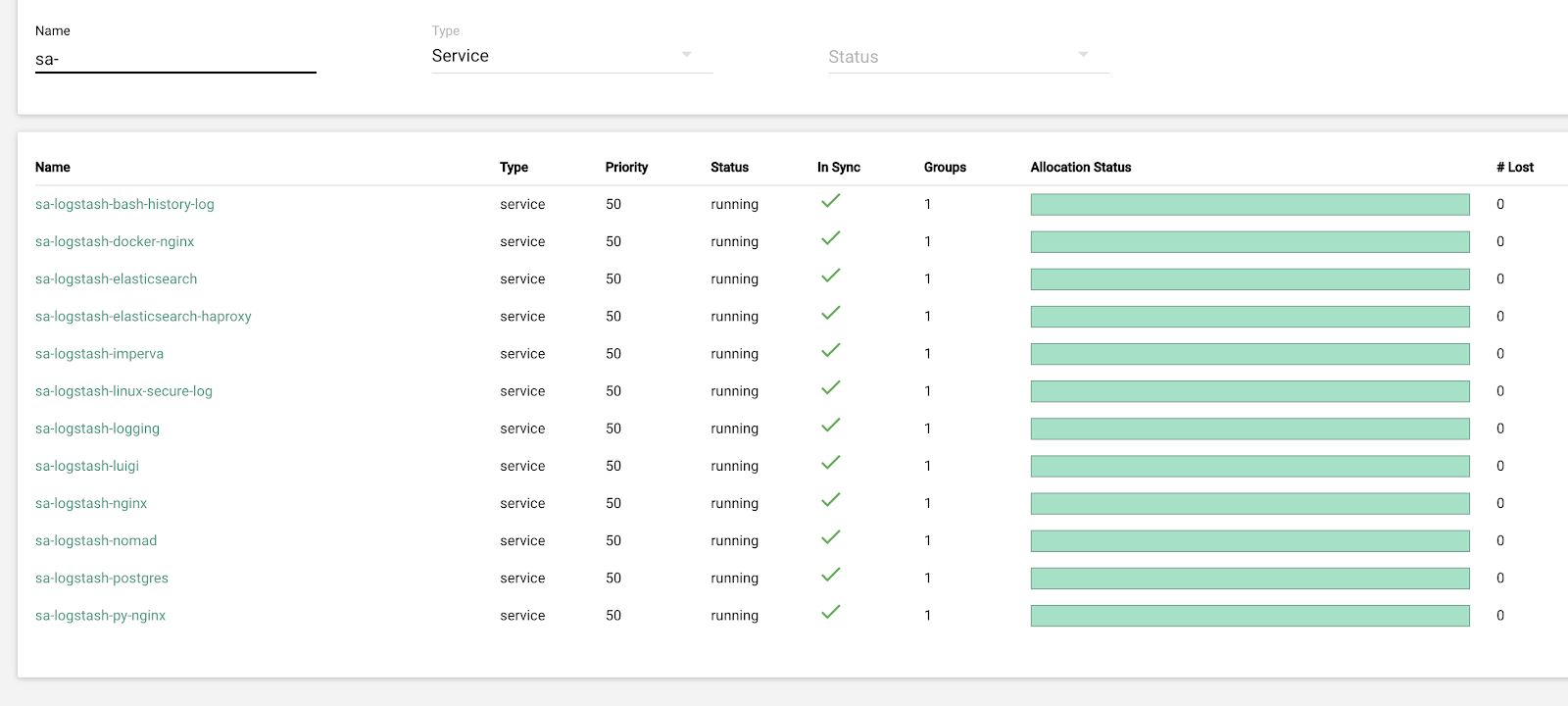Click the In Sync checkmark for sa-logstash-elasticsearch-haproxy

pos(831,313)
